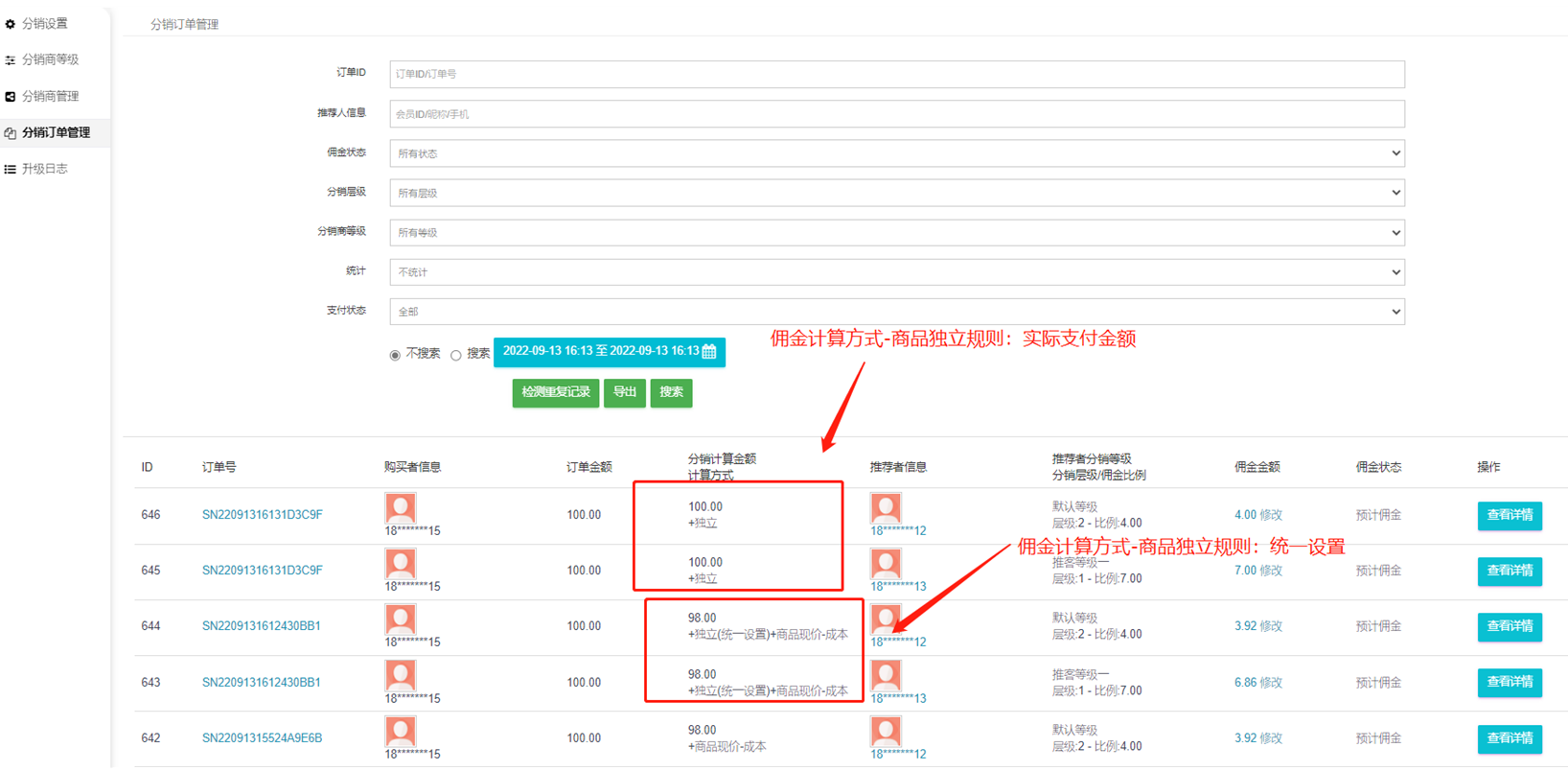Click the sliders icon beside 分销商等级
This screenshot has height=771, width=1568.
[11, 60]
